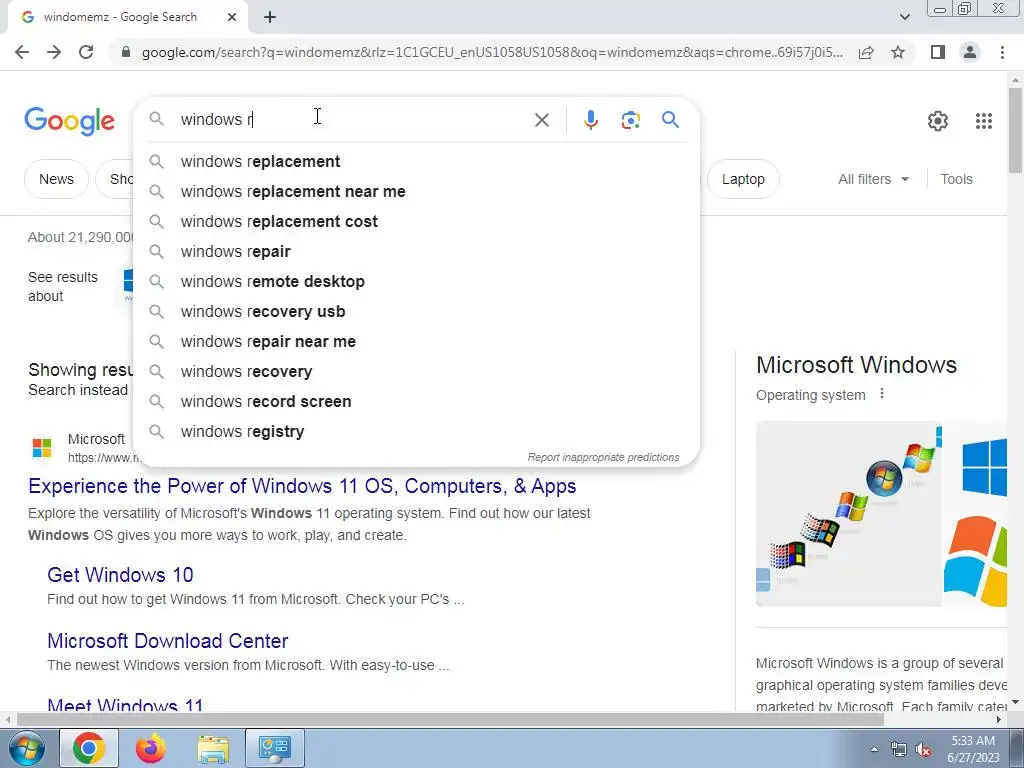Select suggestion 'windows remote desktop'
This screenshot has width=1024, height=768.
416,281
